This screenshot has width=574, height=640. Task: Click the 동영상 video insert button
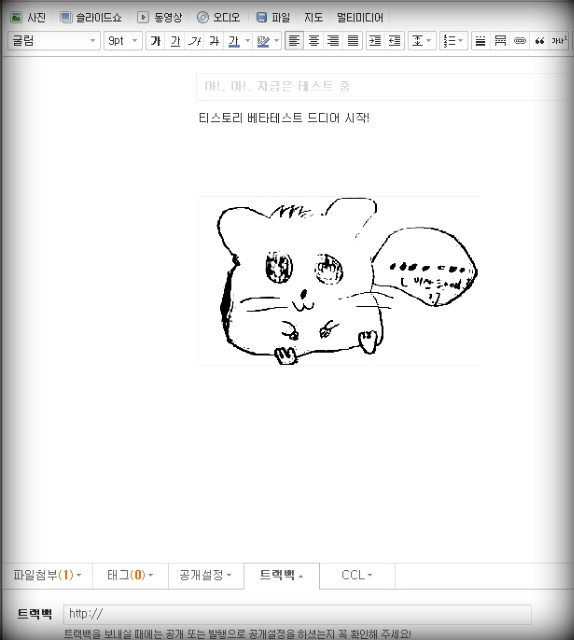pos(160,17)
